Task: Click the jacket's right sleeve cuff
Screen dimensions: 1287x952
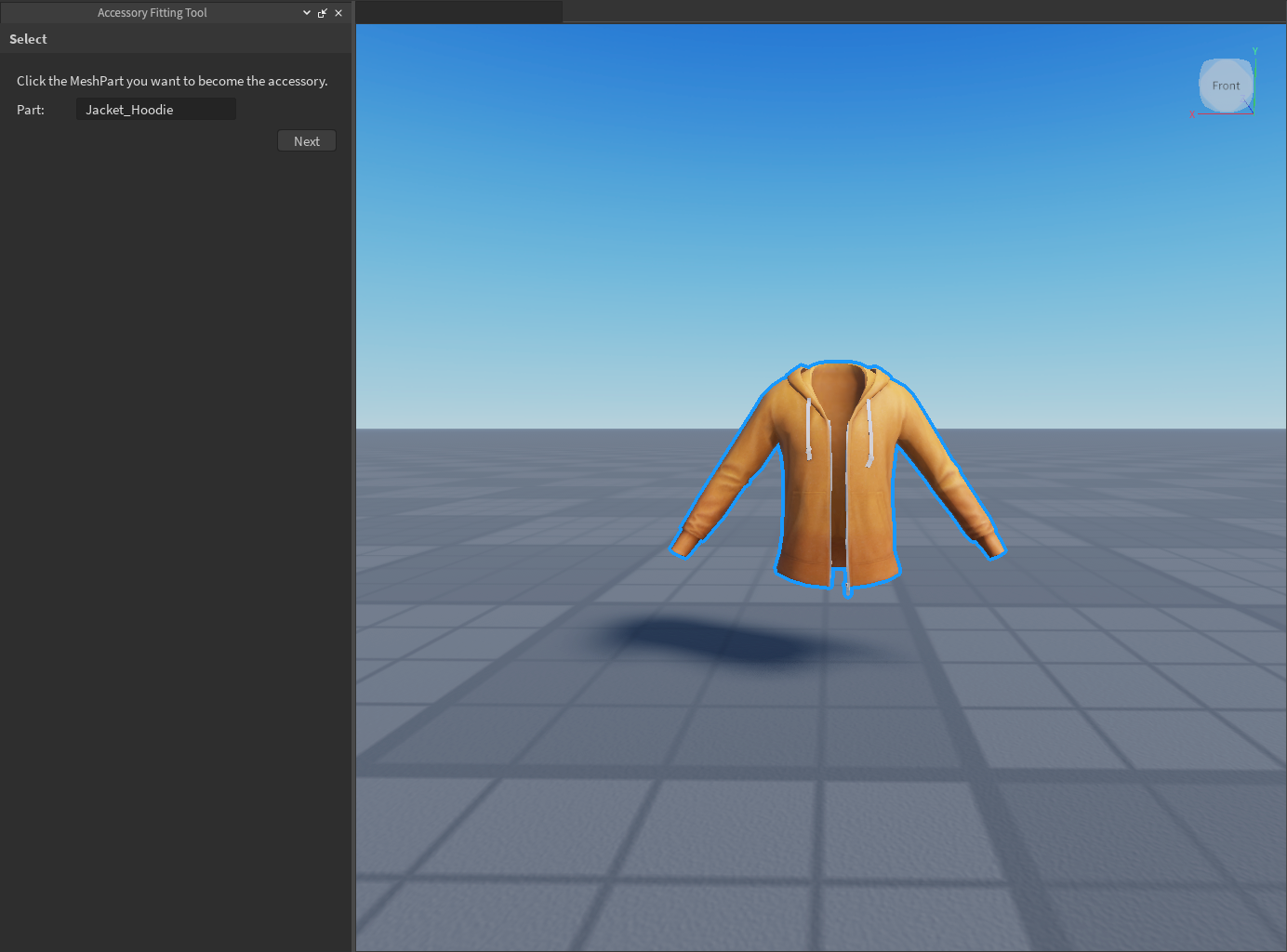Action: 991,546
